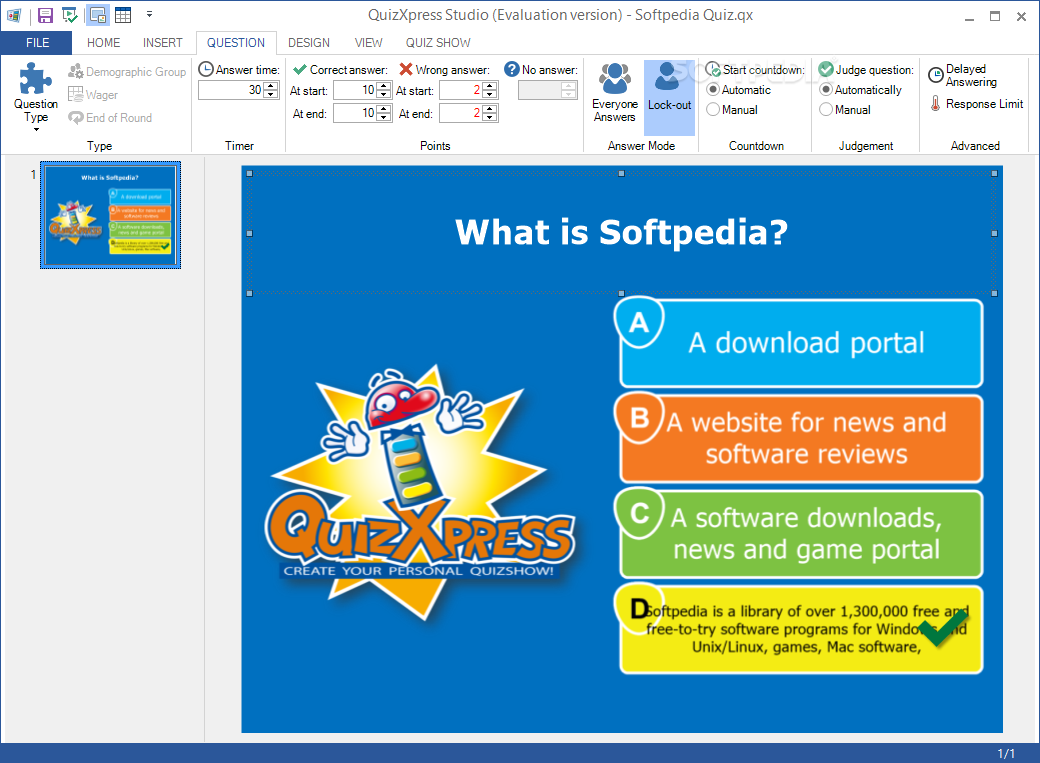This screenshot has height=763, width=1040.
Task: Click the Start countdown icon
Action: (x=713, y=69)
